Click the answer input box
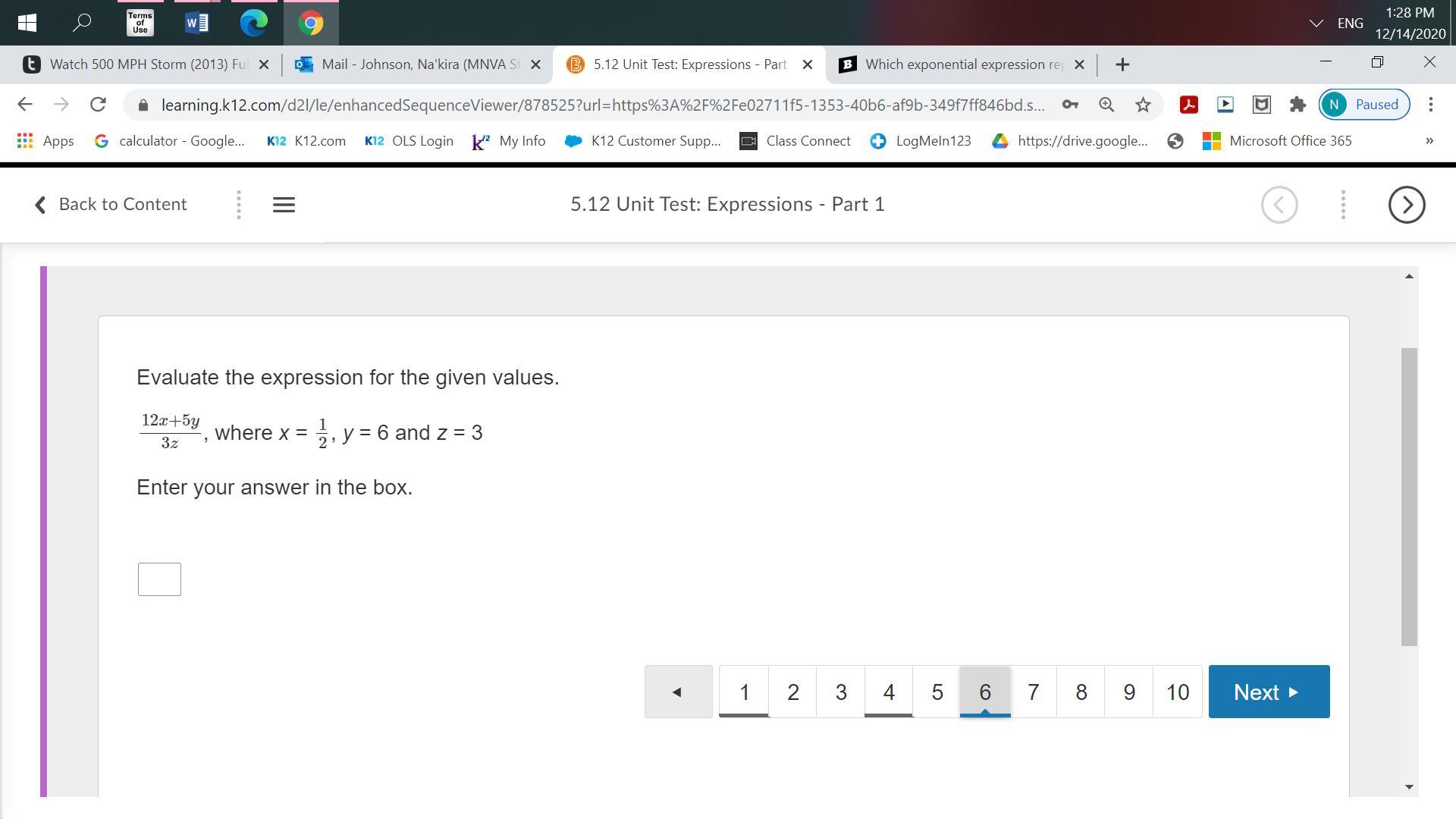1456x819 pixels. point(159,579)
